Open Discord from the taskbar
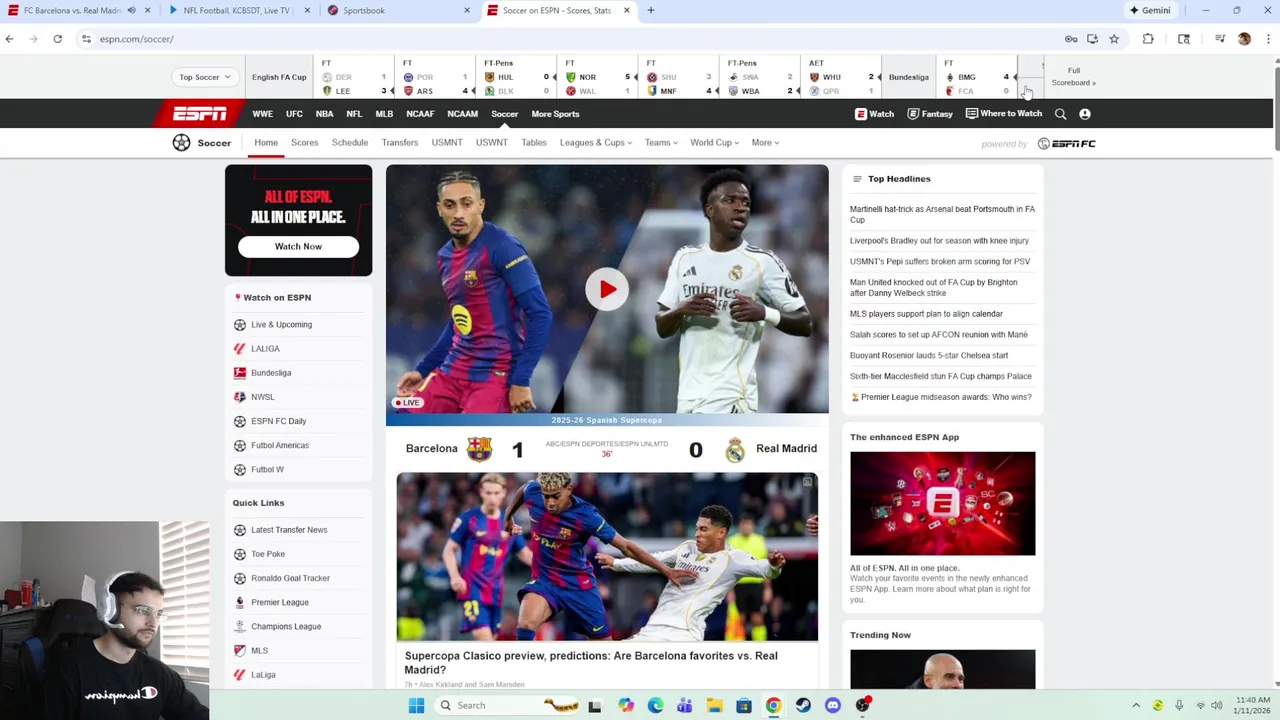 coord(833,705)
